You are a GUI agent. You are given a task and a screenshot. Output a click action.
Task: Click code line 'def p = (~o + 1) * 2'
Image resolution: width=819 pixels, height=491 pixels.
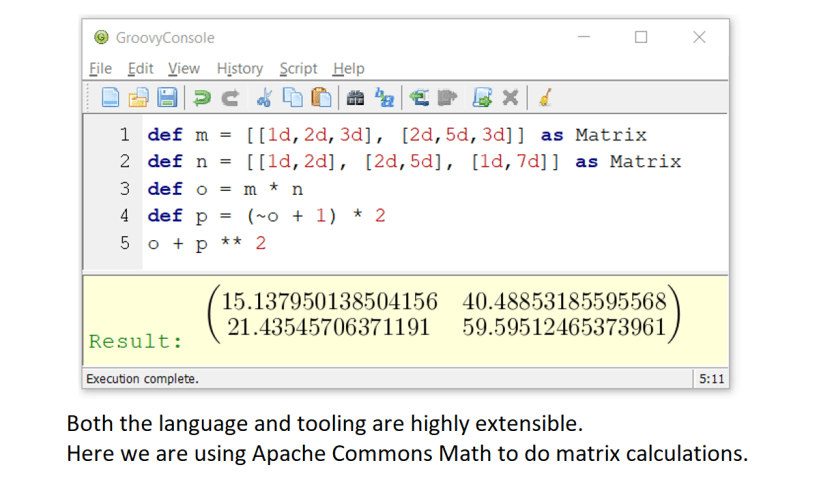(266, 216)
